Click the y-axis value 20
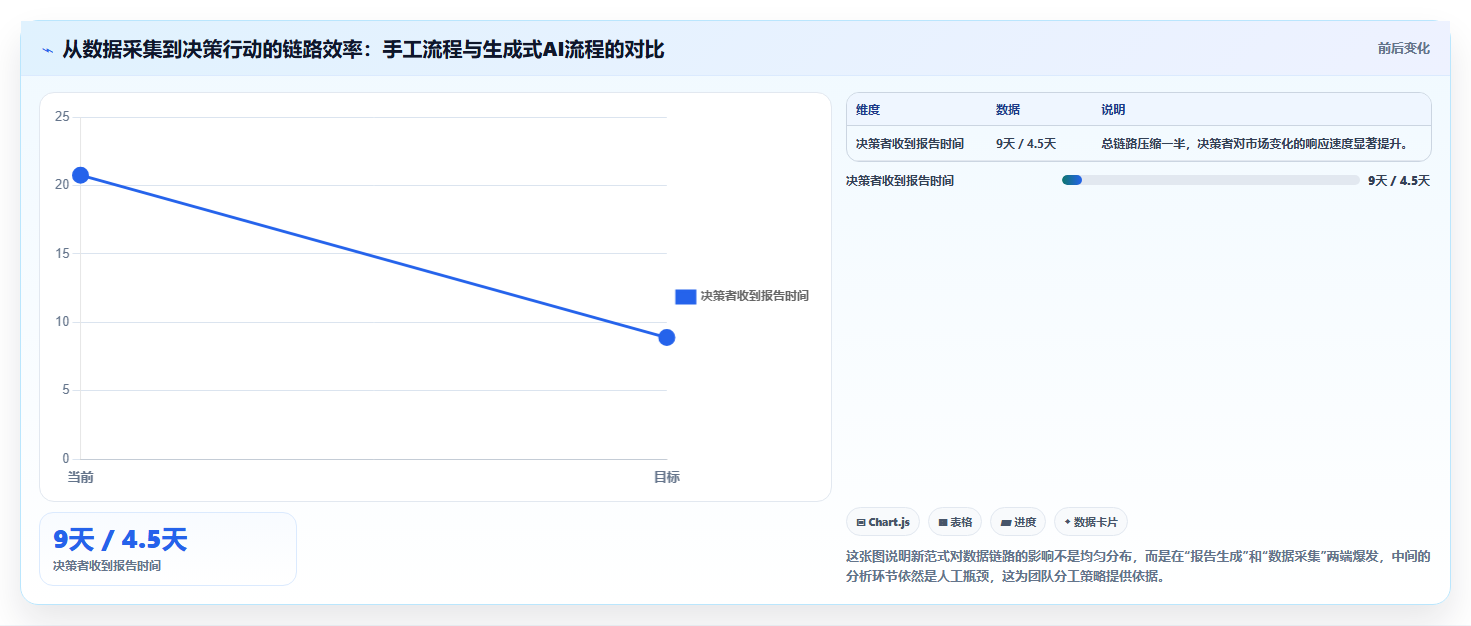Image resolution: width=1471 pixels, height=626 pixels. point(62,185)
